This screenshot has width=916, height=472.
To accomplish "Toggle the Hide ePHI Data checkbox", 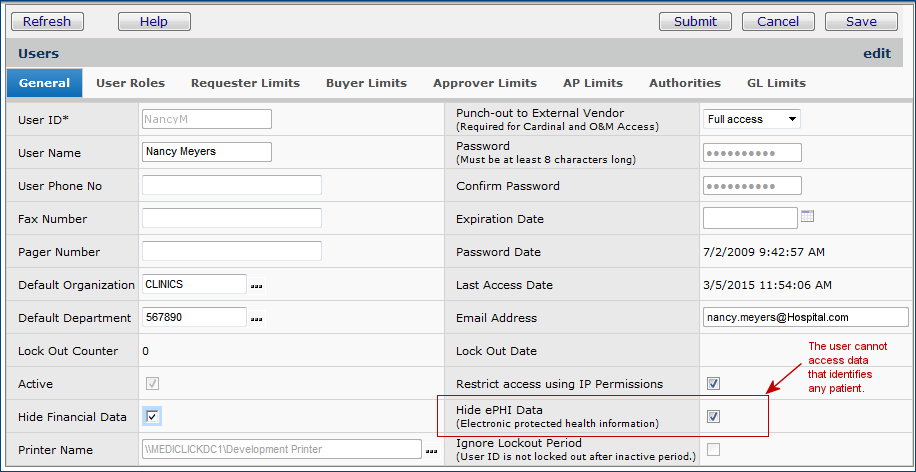I will point(713,416).
